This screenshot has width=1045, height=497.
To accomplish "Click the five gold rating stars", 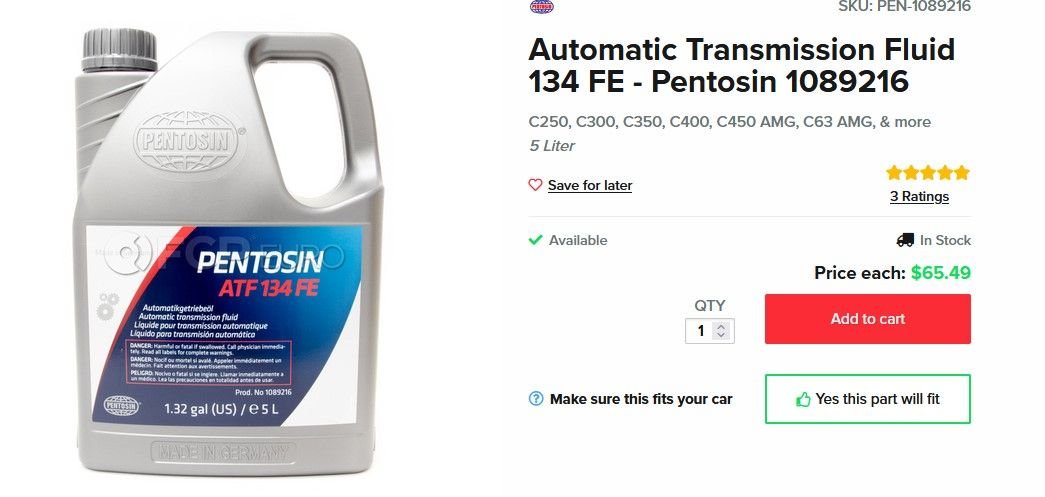I will point(928,173).
